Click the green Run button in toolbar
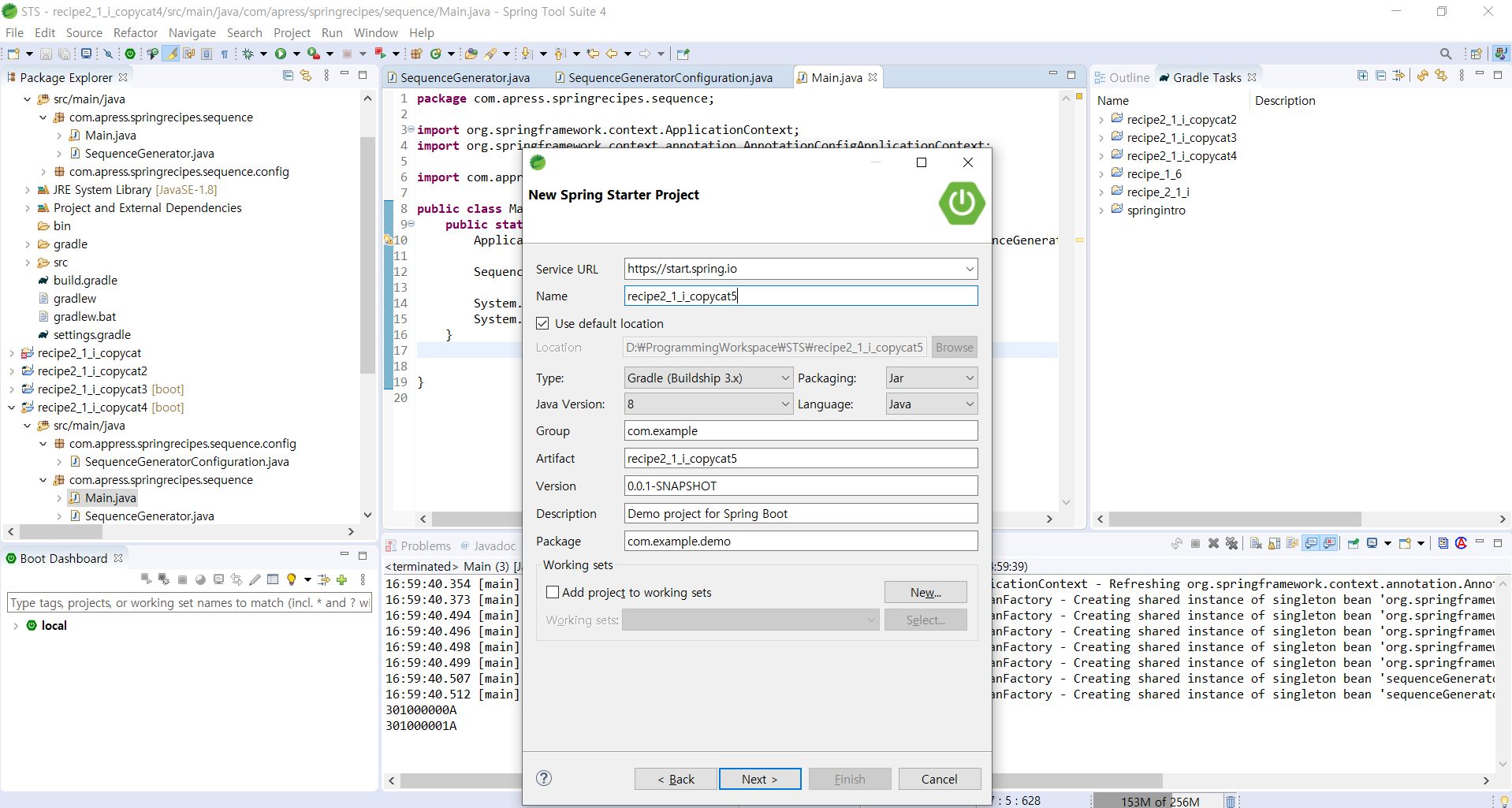Image resolution: width=1512 pixels, height=808 pixels. [281, 54]
